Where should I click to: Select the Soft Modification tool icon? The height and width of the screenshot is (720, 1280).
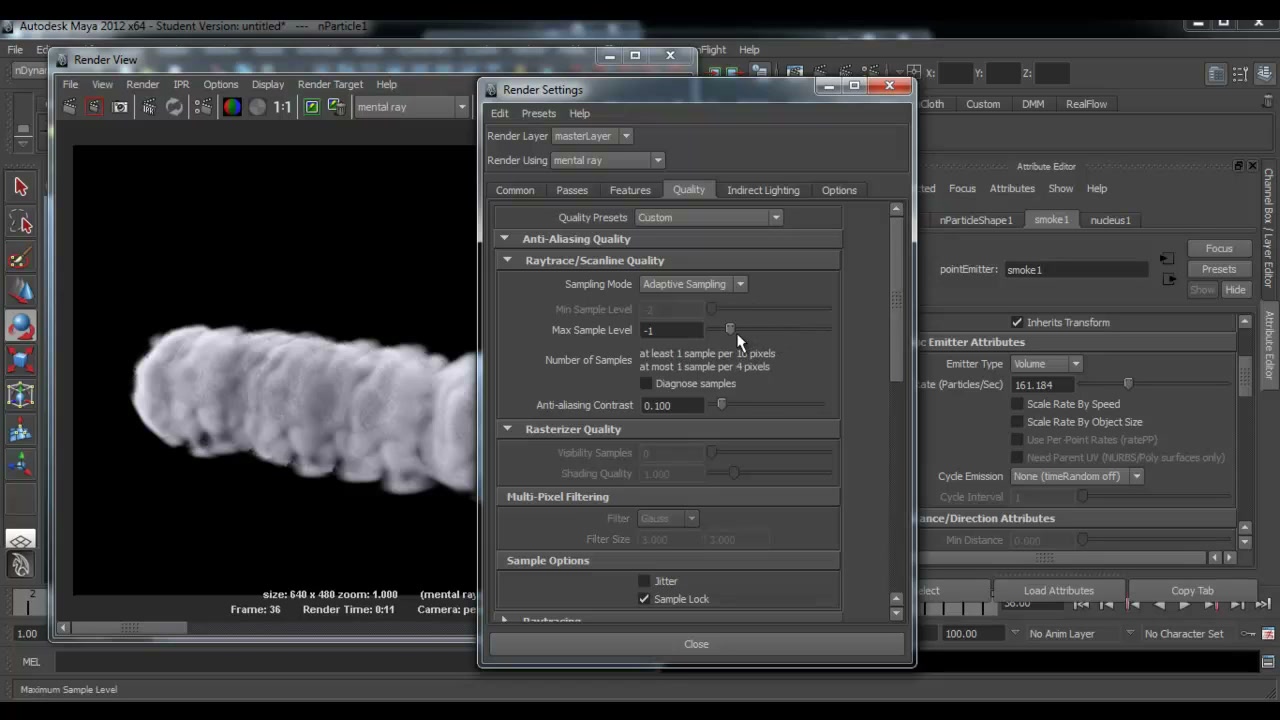tap(20, 431)
